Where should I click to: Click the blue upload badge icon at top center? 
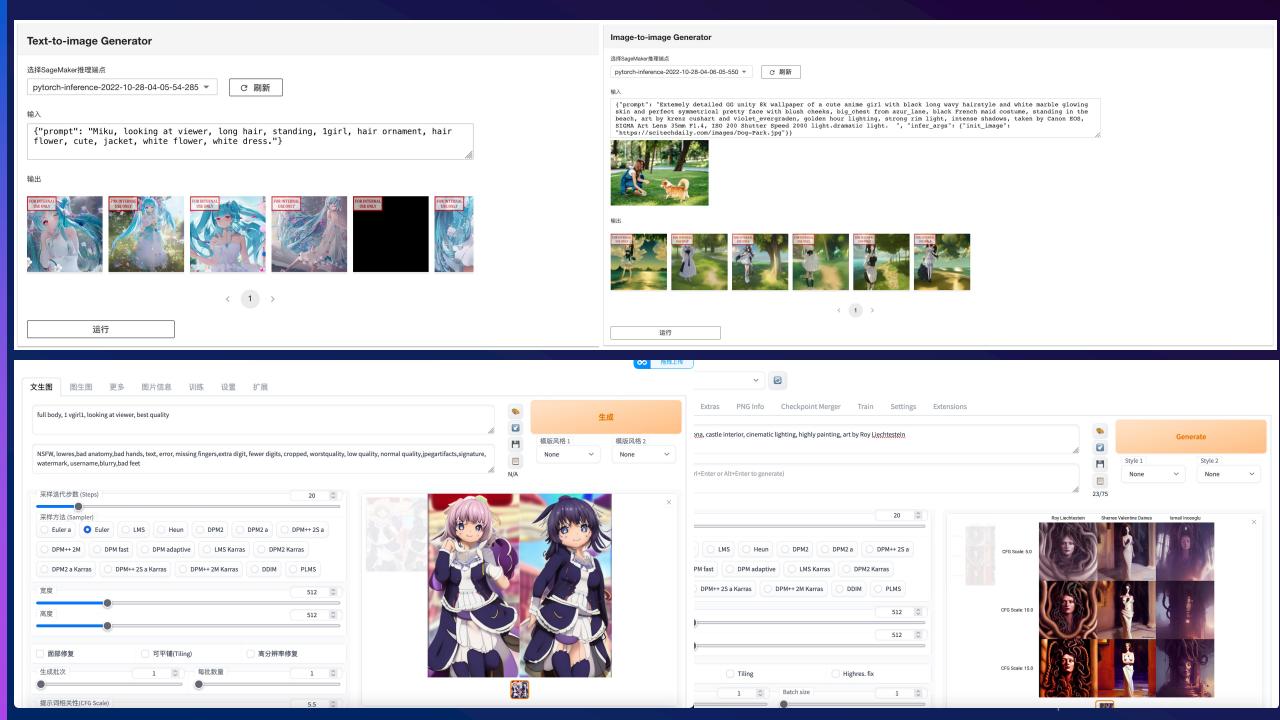[x=642, y=362]
